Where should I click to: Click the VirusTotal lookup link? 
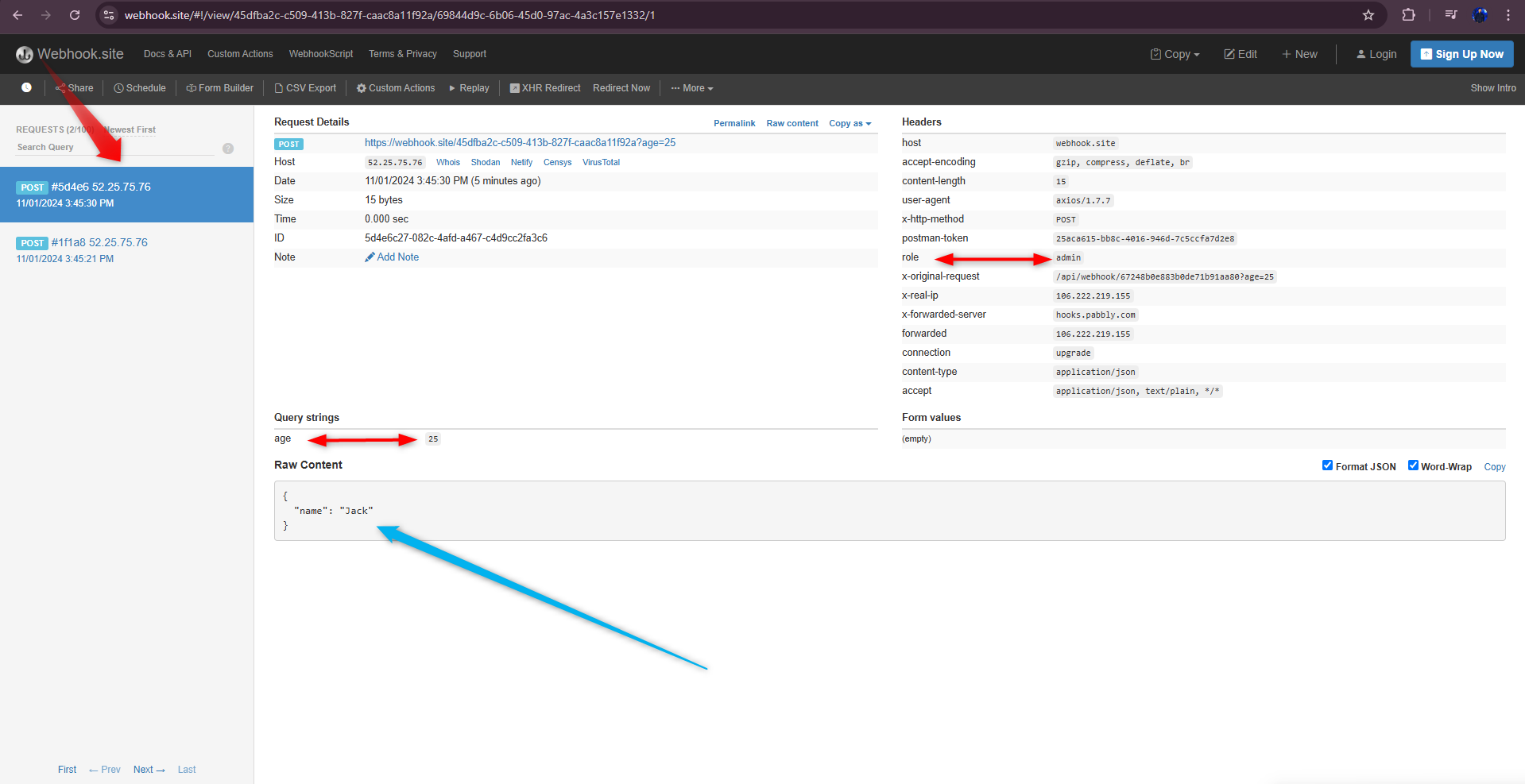coord(601,162)
